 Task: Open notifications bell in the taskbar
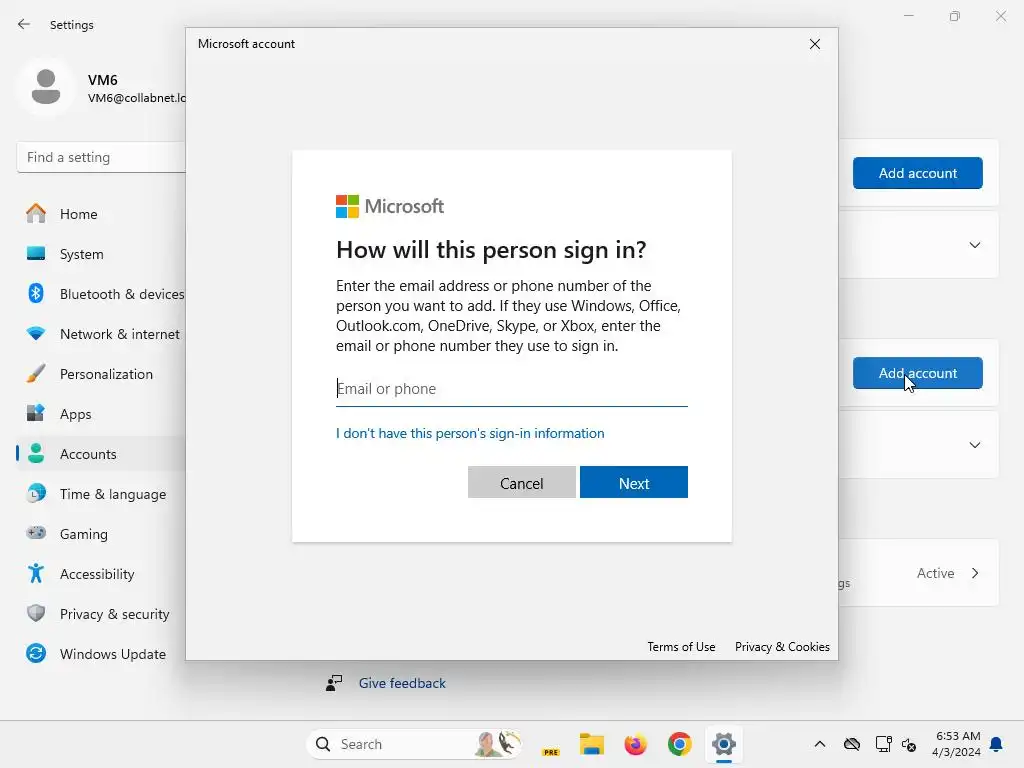point(996,744)
